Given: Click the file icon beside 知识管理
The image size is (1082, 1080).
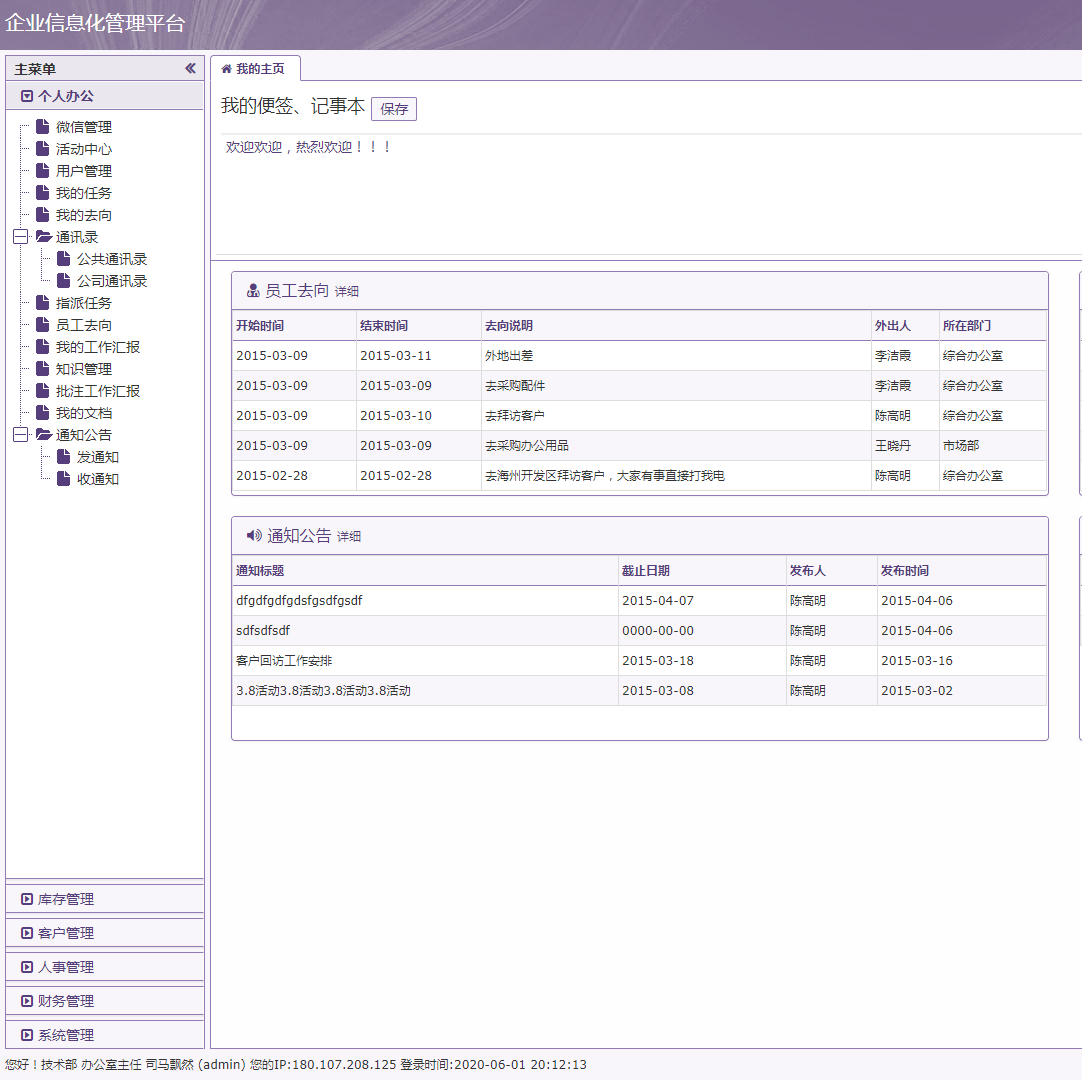Looking at the screenshot, I should (42, 369).
